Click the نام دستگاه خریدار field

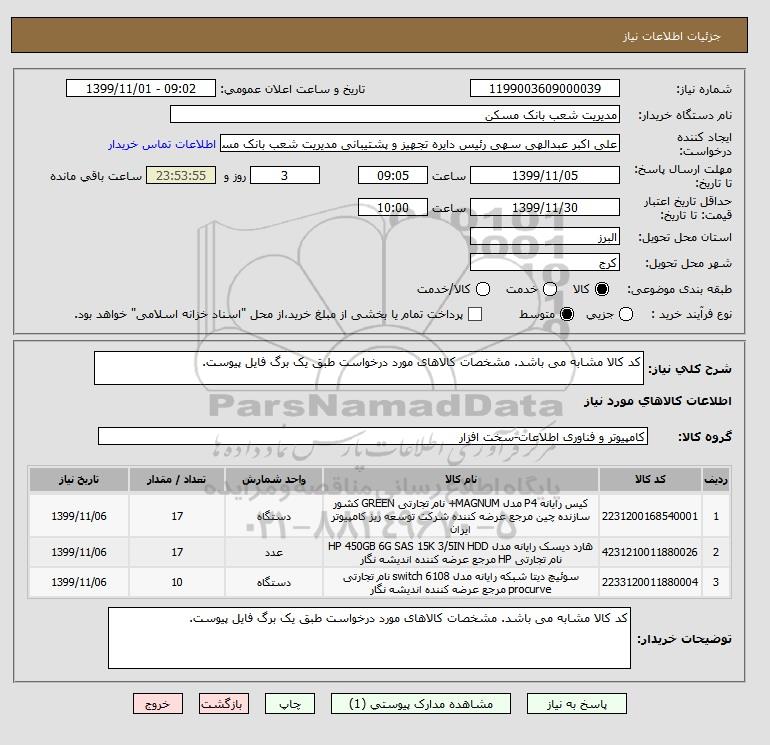(x=420, y=115)
